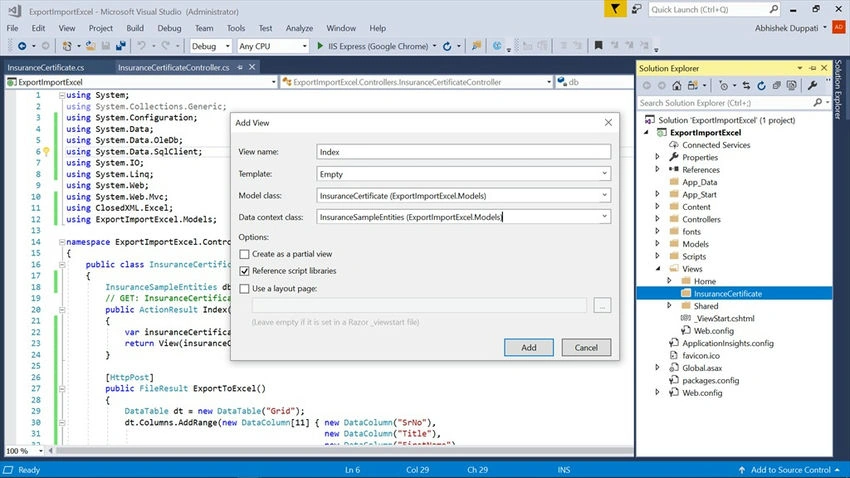Expand the Controllers folder in Solution Explorer

pos(658,219)
